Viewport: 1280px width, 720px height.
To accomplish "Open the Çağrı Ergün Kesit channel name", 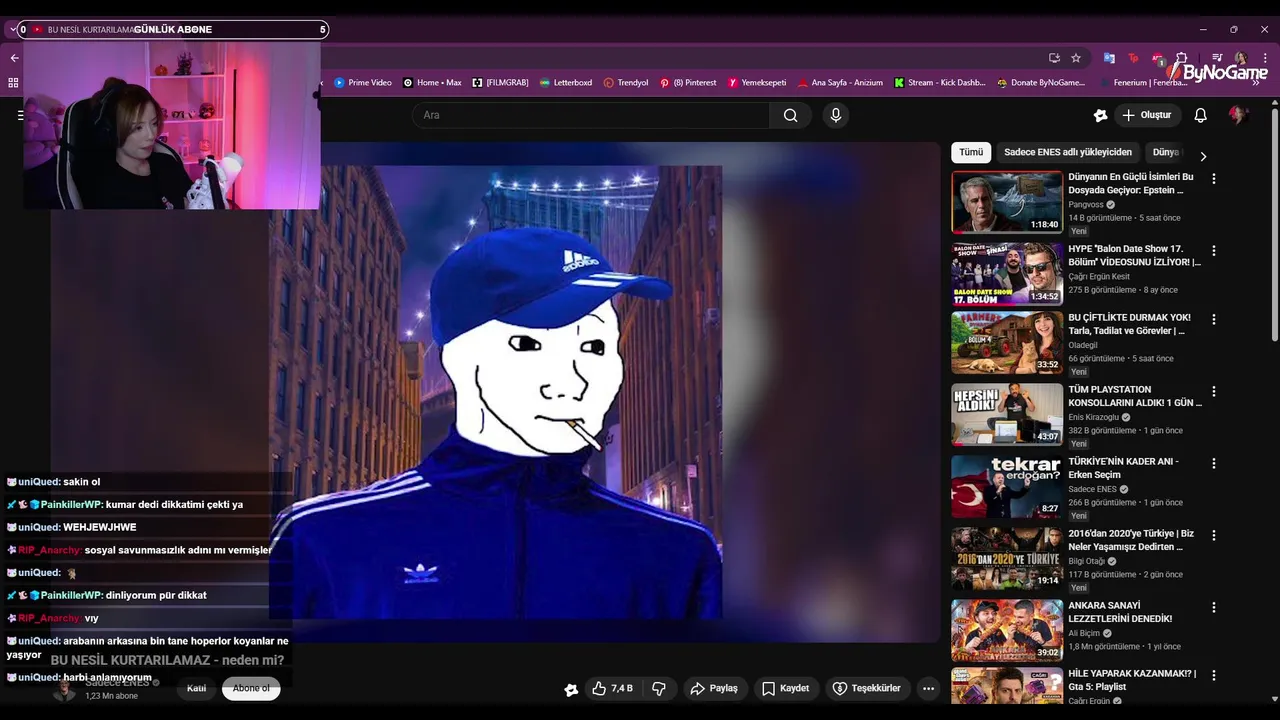I will click(x=1098, y=277).
